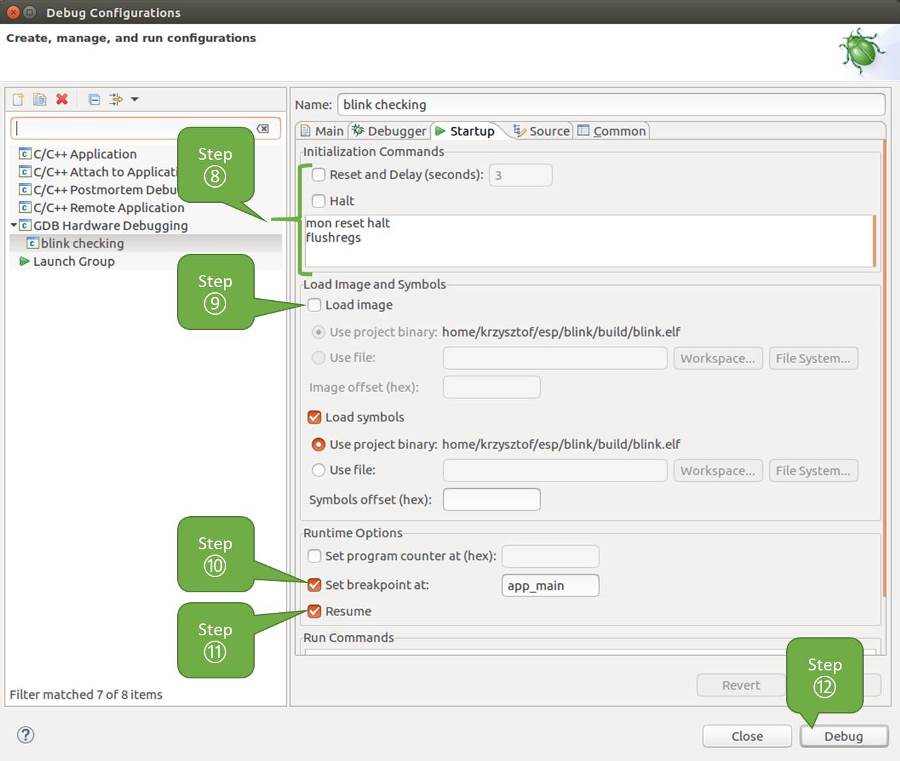900x761 pixels.
Task: Click the Duplicate launch configuration icon
Action: coord(40,99)
